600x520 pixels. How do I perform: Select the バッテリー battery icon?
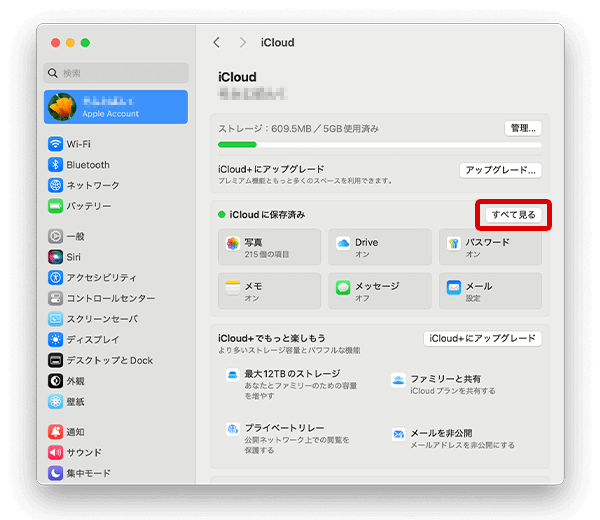55,206
